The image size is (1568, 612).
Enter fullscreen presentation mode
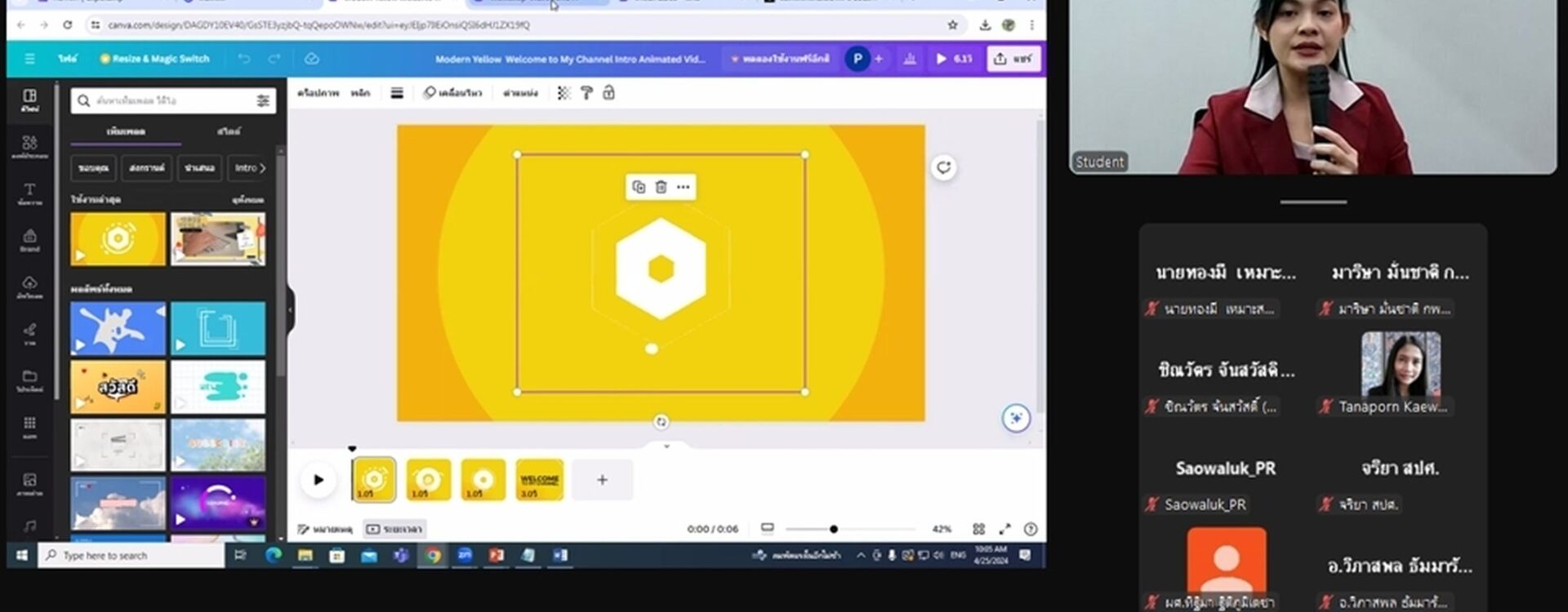(x=1004, y=530)
